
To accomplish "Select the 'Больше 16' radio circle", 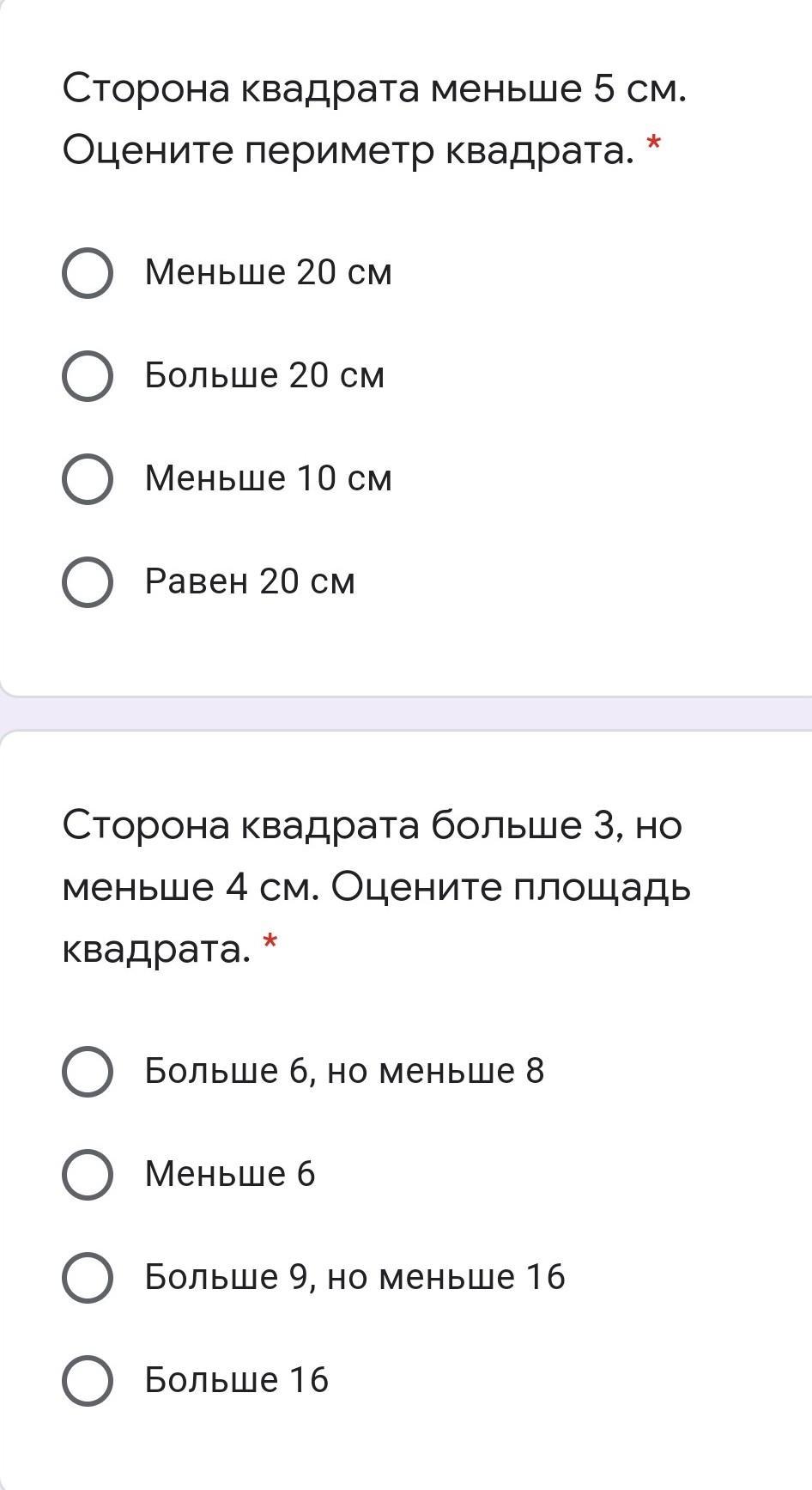I will tap(87, 1381).
